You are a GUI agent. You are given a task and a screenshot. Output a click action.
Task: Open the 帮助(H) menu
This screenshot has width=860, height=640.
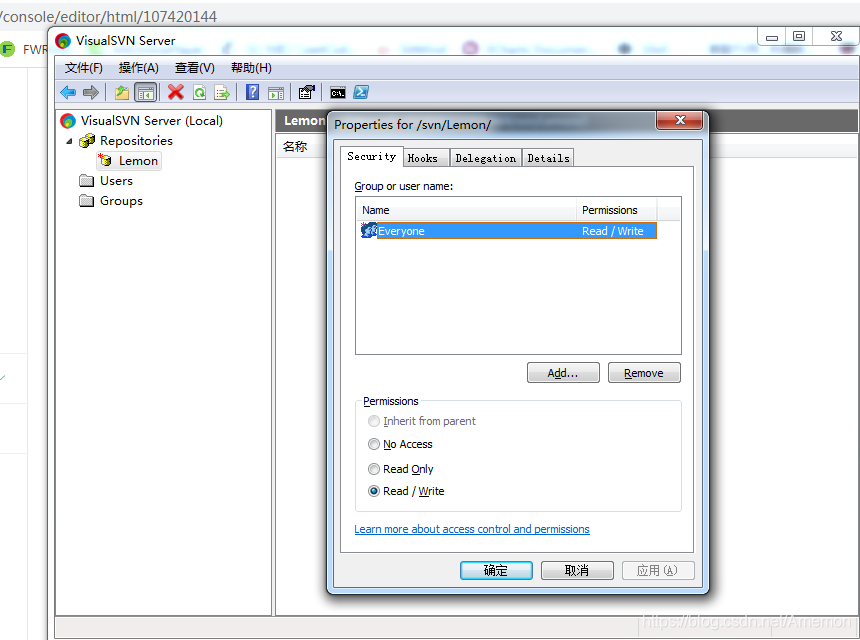point(251,68)
